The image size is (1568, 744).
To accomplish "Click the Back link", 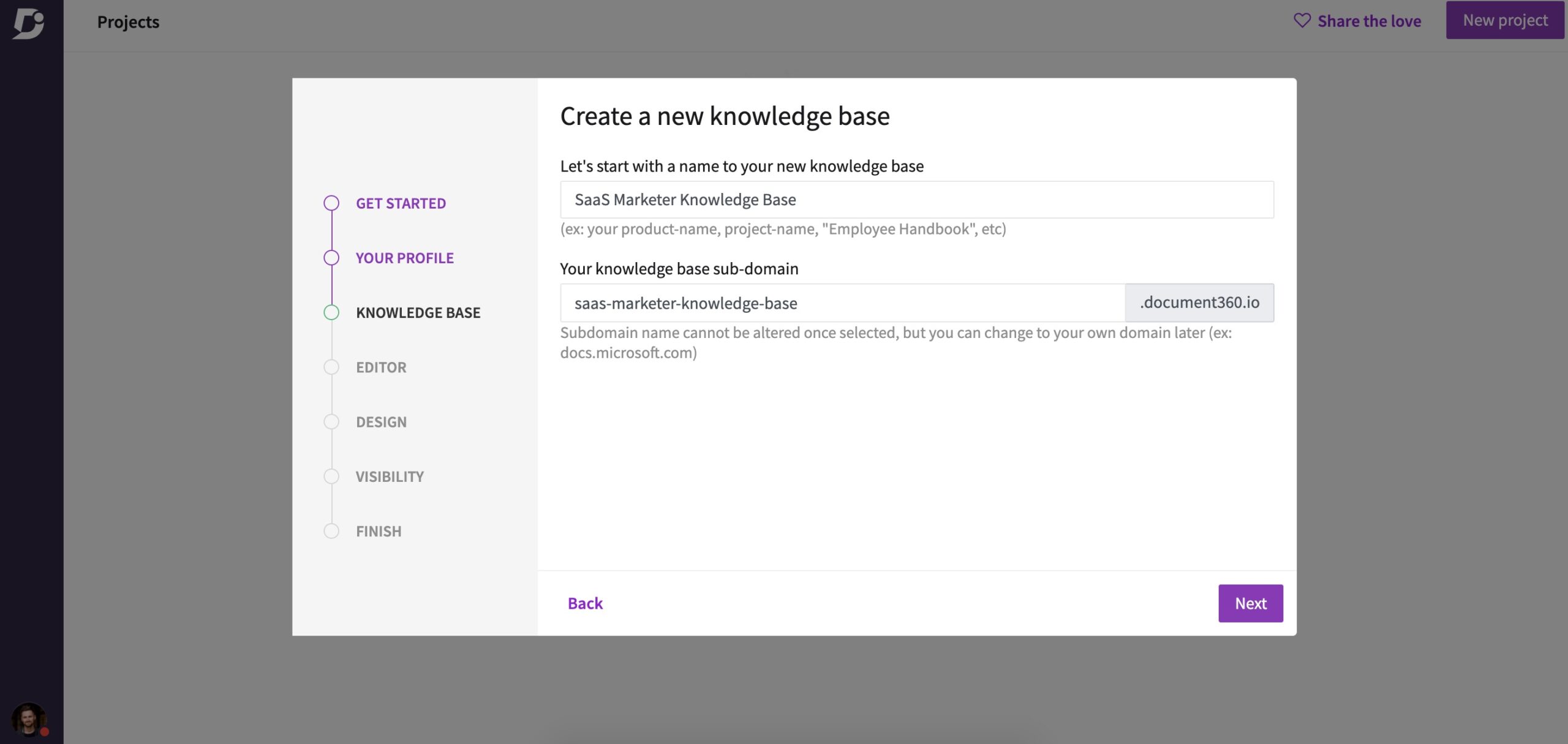I will pyautogui.click(x=585, y=603).
